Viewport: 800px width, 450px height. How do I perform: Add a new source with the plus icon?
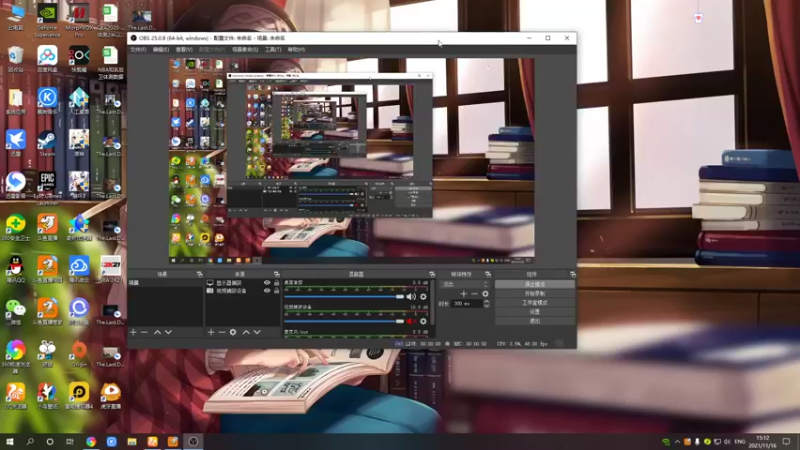[211, 332]
